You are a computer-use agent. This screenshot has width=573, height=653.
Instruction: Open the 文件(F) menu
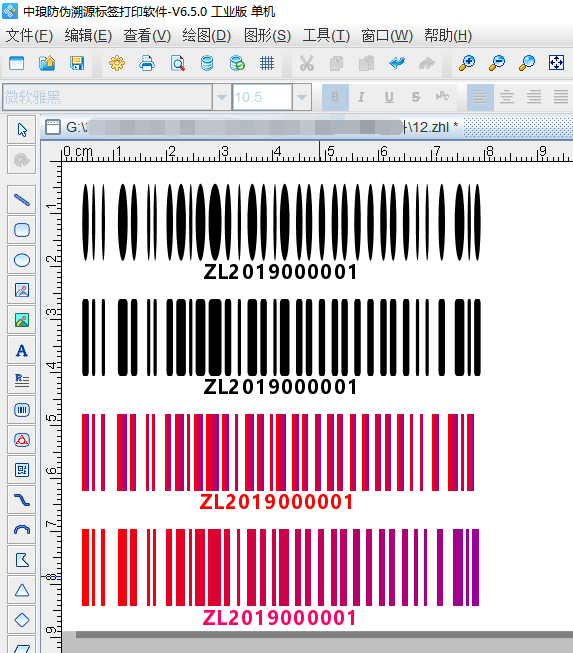[29, 36]
